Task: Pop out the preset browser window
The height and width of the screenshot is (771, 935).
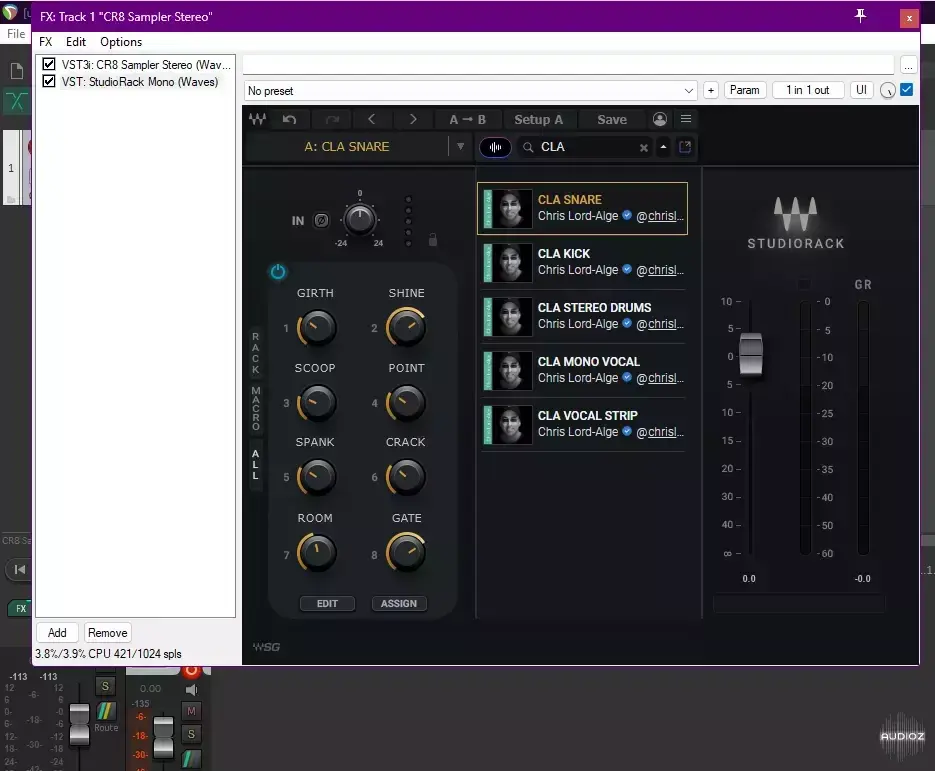Action: coord(685,147)
